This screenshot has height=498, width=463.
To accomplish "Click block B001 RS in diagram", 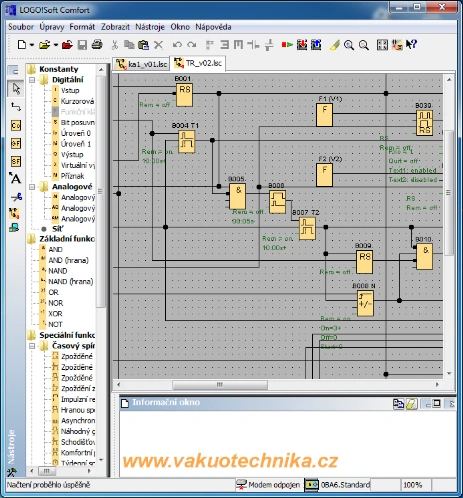I will click(184, 95).
